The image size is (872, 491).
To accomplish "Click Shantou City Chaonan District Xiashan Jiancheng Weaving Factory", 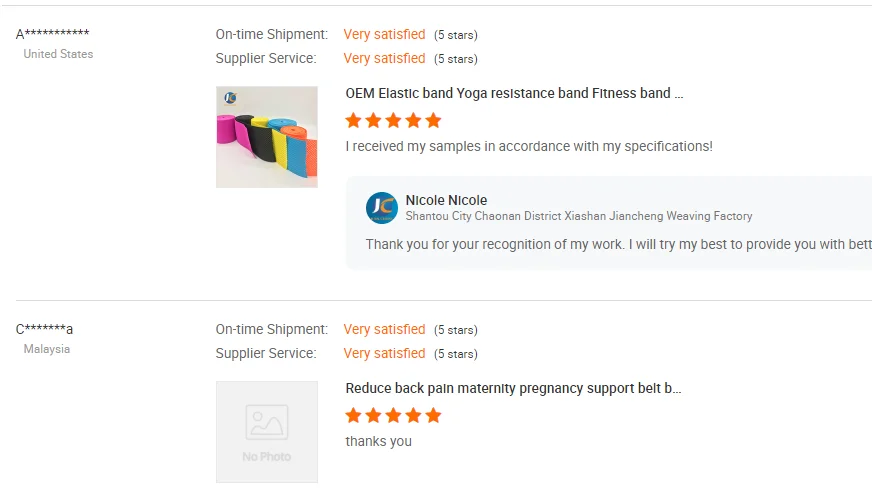I will coord(578,216).
